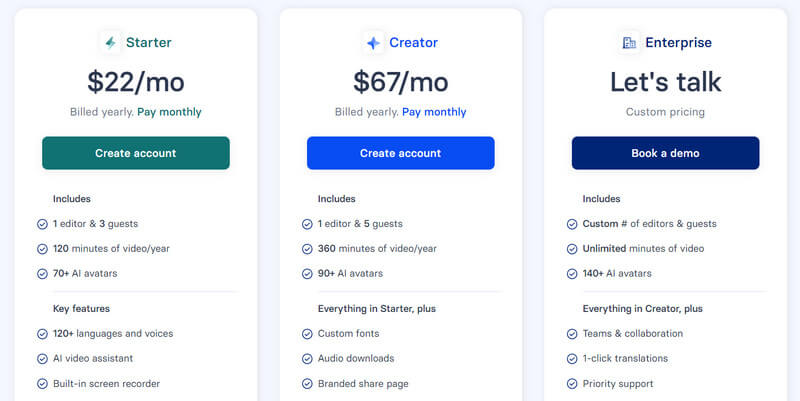The width and height of the screenshot is (800, 401).
Task: Switch Creator plan to Pay monthly
Action: click(x=434, y=112)
